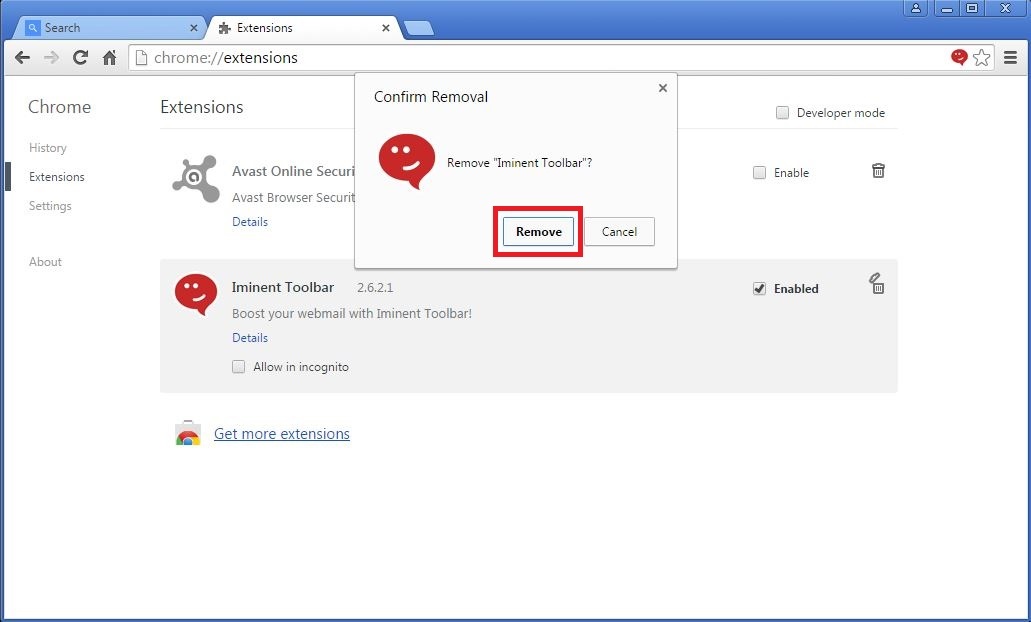Close the Confirm Removal dialog with X
1031x622 pixels.
click(x=663, y=88)
